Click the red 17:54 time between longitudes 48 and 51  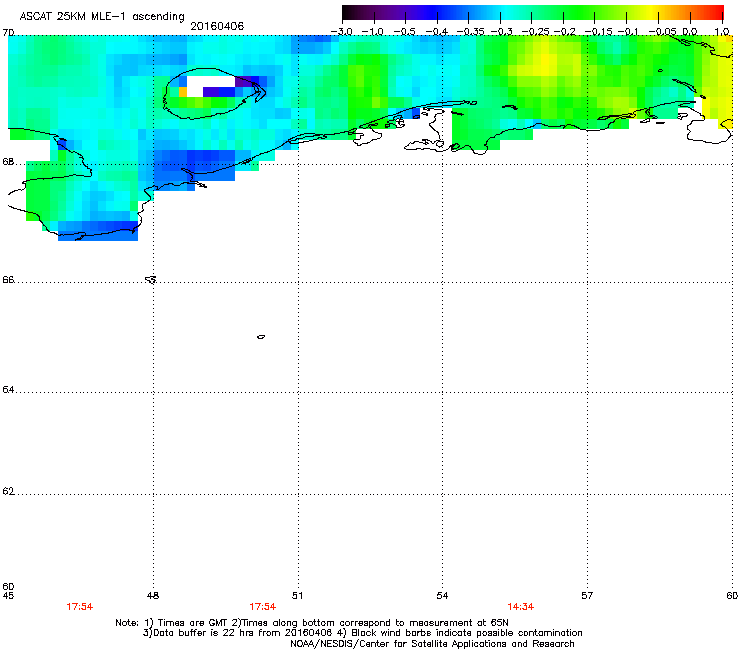point(262,607)
